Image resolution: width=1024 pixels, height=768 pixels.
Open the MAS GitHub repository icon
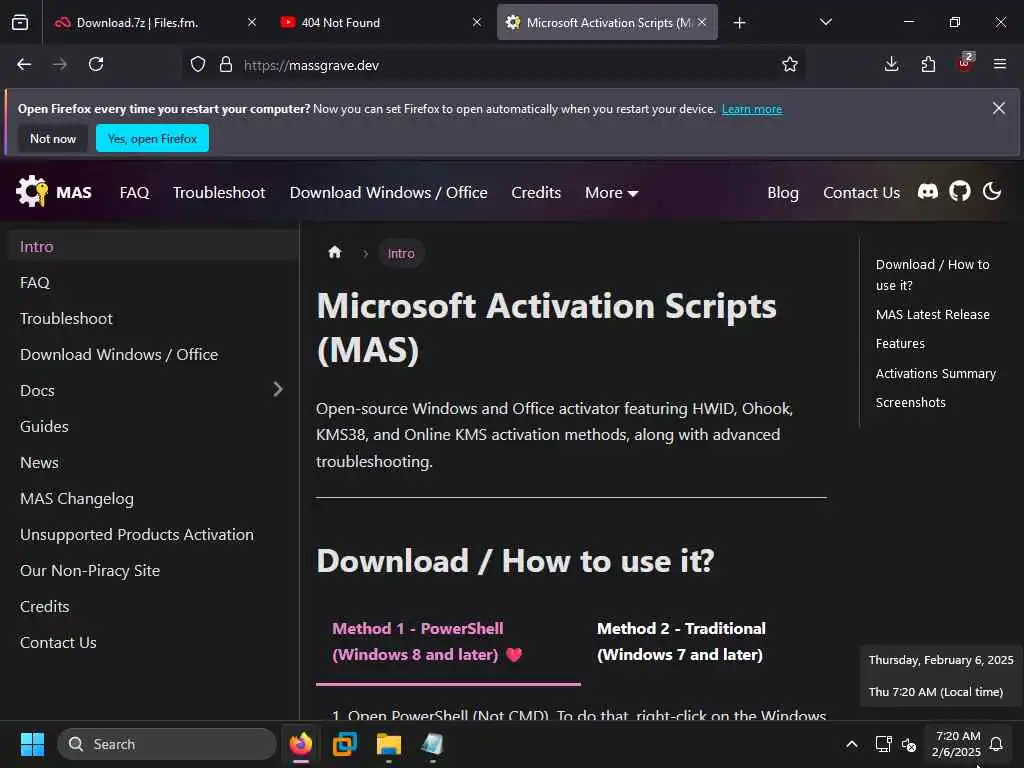point(959,191)
